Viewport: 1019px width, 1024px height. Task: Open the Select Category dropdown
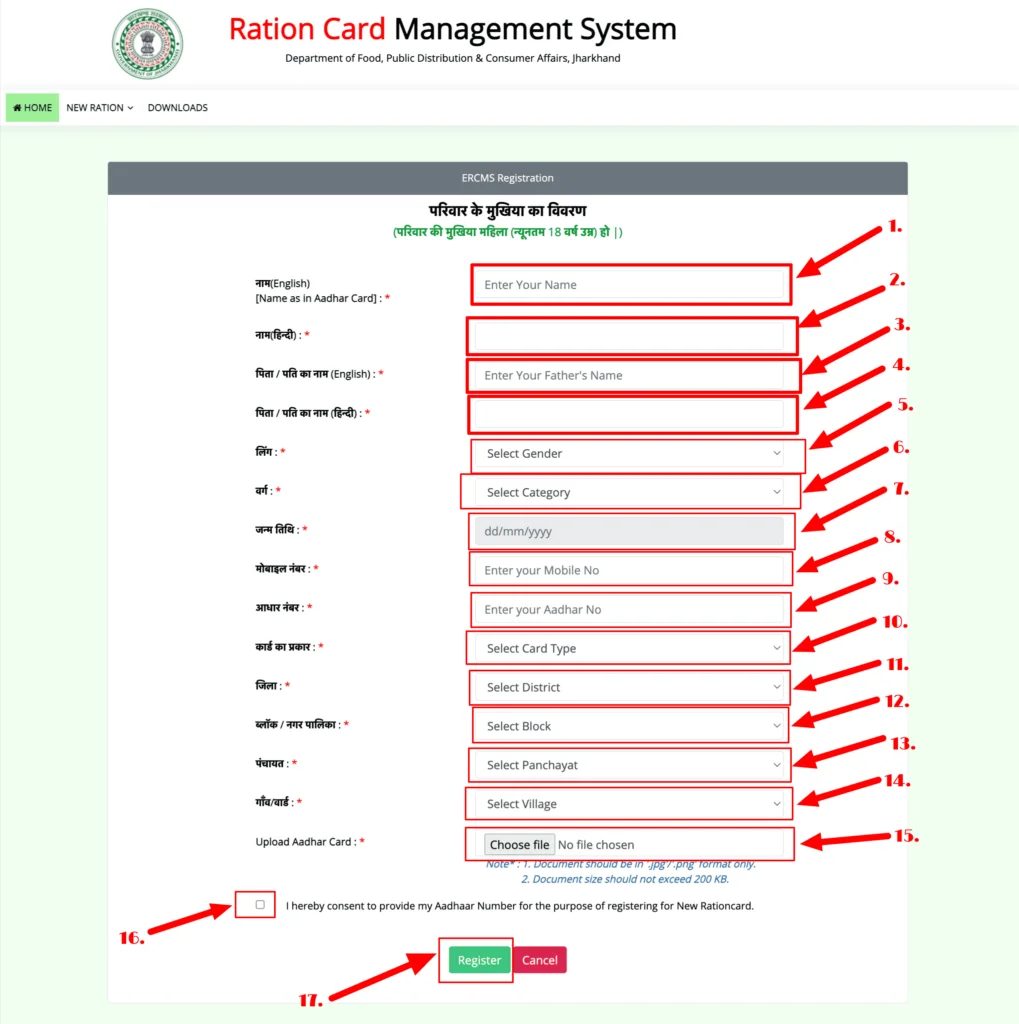[x=632, y=493]
